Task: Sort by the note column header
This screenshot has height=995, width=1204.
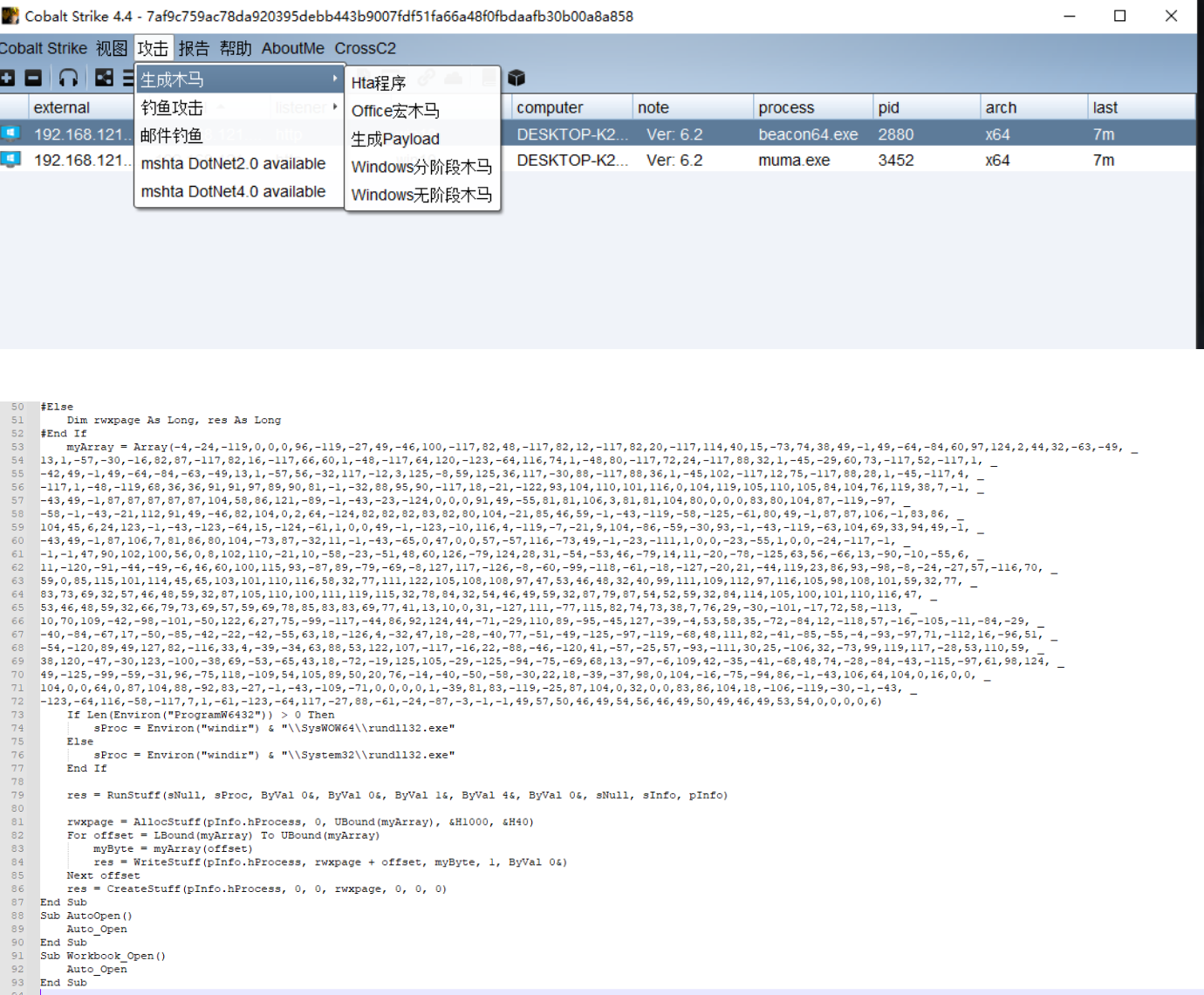Action: point(693,107)
